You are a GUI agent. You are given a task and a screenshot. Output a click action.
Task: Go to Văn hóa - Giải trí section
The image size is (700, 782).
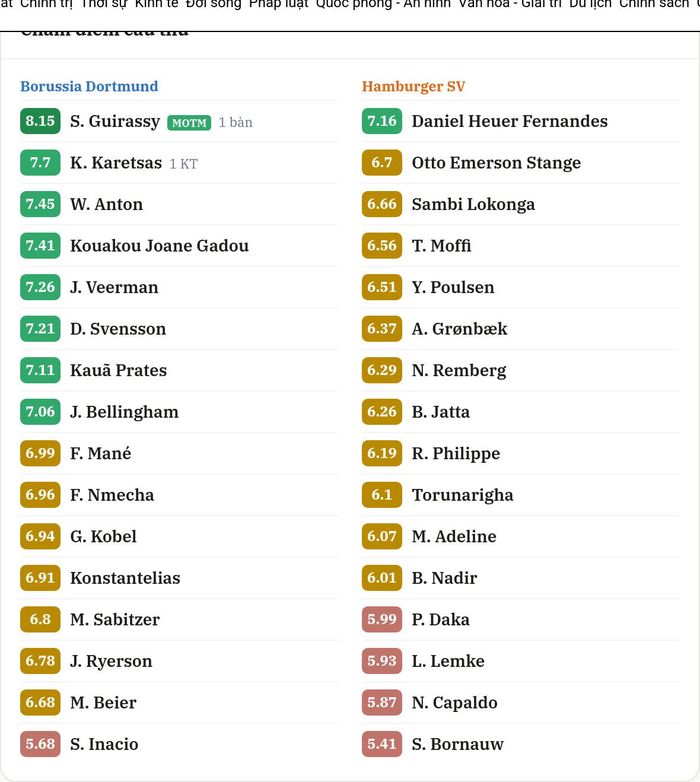pos(510,4)
